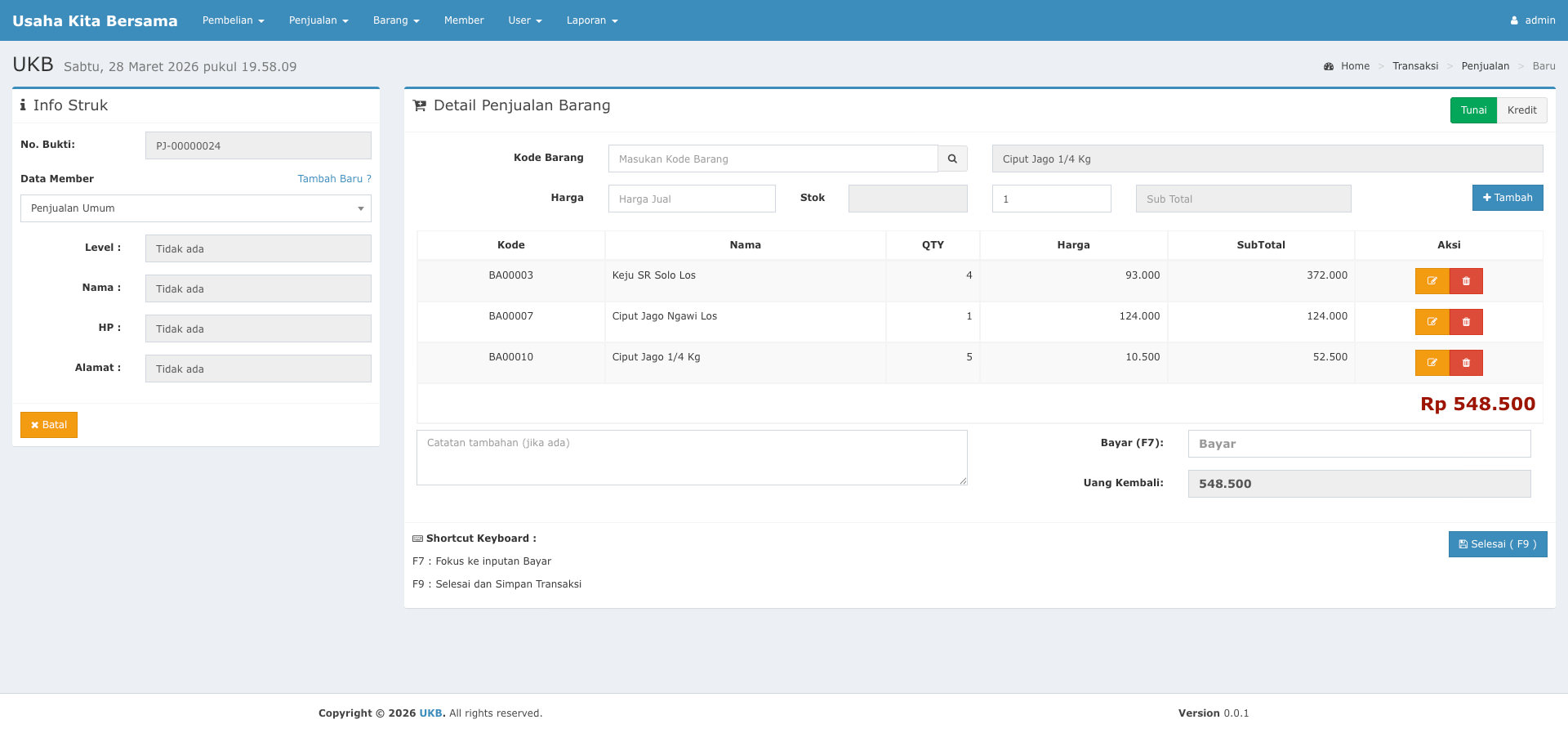Expand the Laporan menu
Image resolution: width=1568 pixels, height=733 pixels.
pyautogui.click(x=591, y=20)
